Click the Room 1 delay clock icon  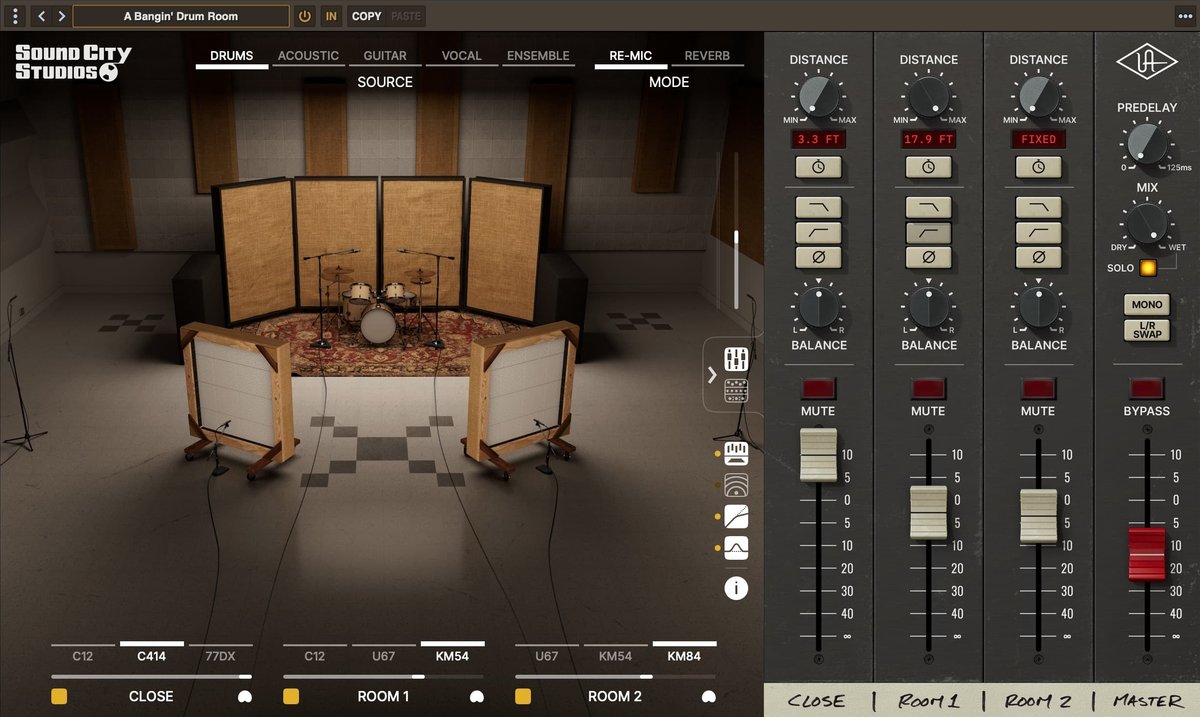(928, 167)
